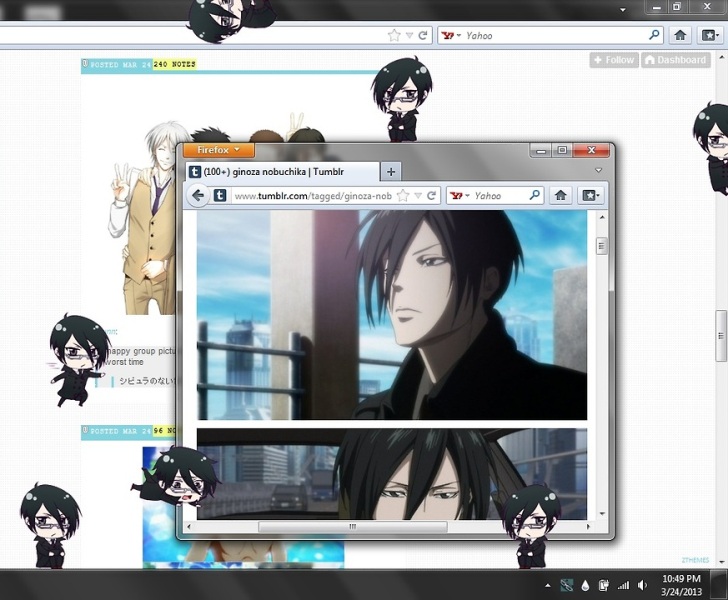Select the ginoza nobuchika Tumblr tab
This screenshot has height=600, width=728.
pyautogui.click(x=283, y=172)
